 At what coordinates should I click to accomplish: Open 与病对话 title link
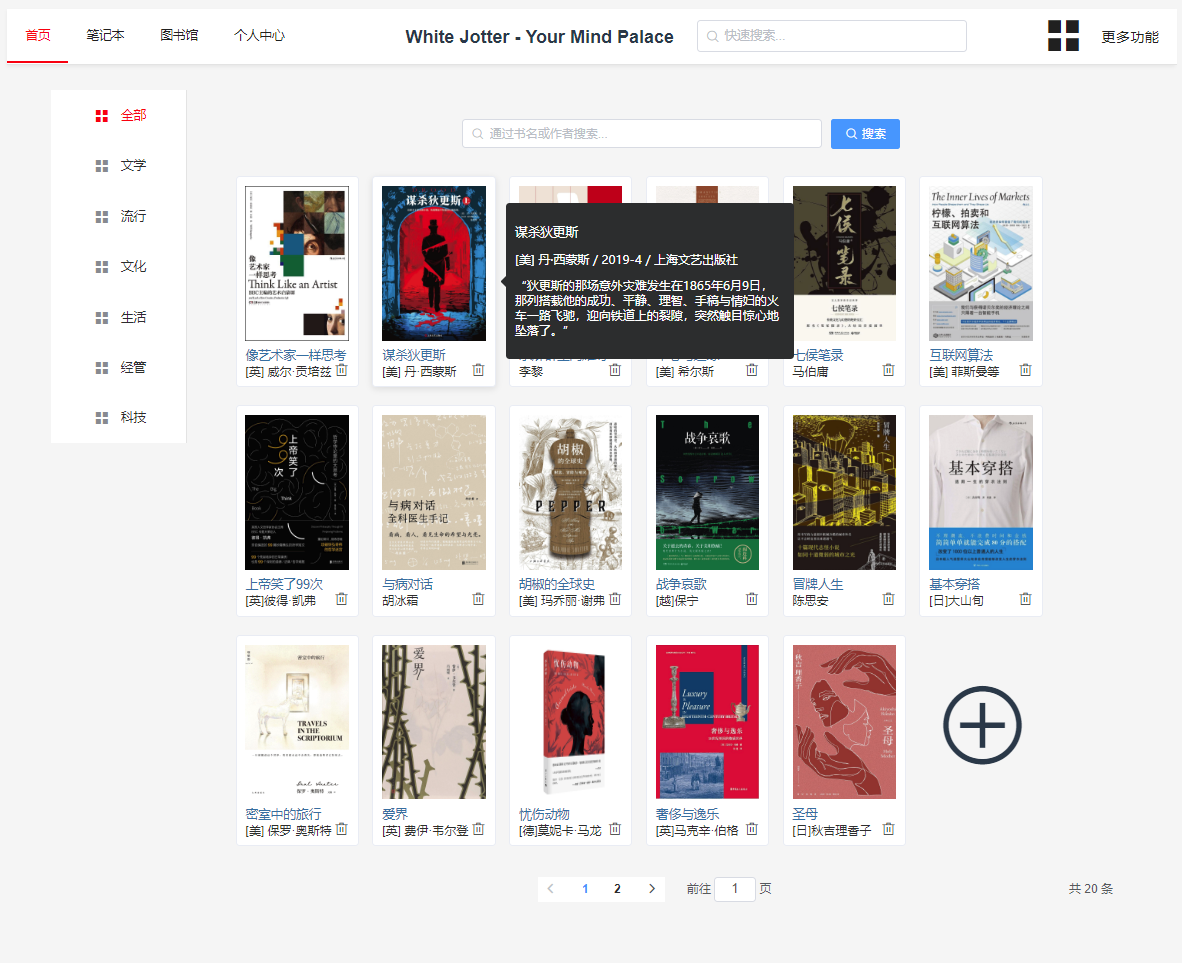[x=408, y=584]
